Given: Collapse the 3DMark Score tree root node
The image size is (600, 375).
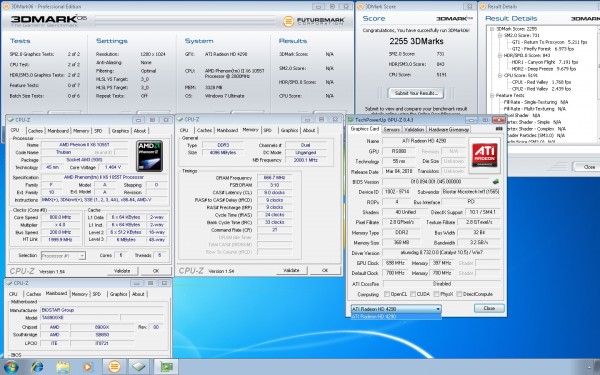Looking at the screenshot, I should [x=492, y=29].
